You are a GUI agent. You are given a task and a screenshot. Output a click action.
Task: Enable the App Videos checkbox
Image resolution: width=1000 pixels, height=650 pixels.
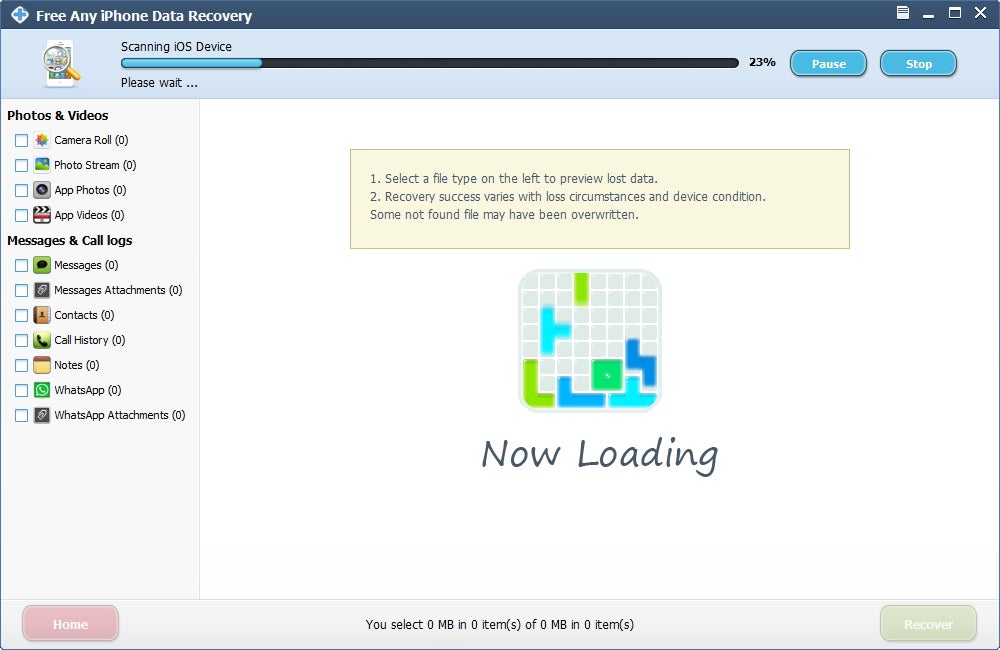[x=22, y=215]
